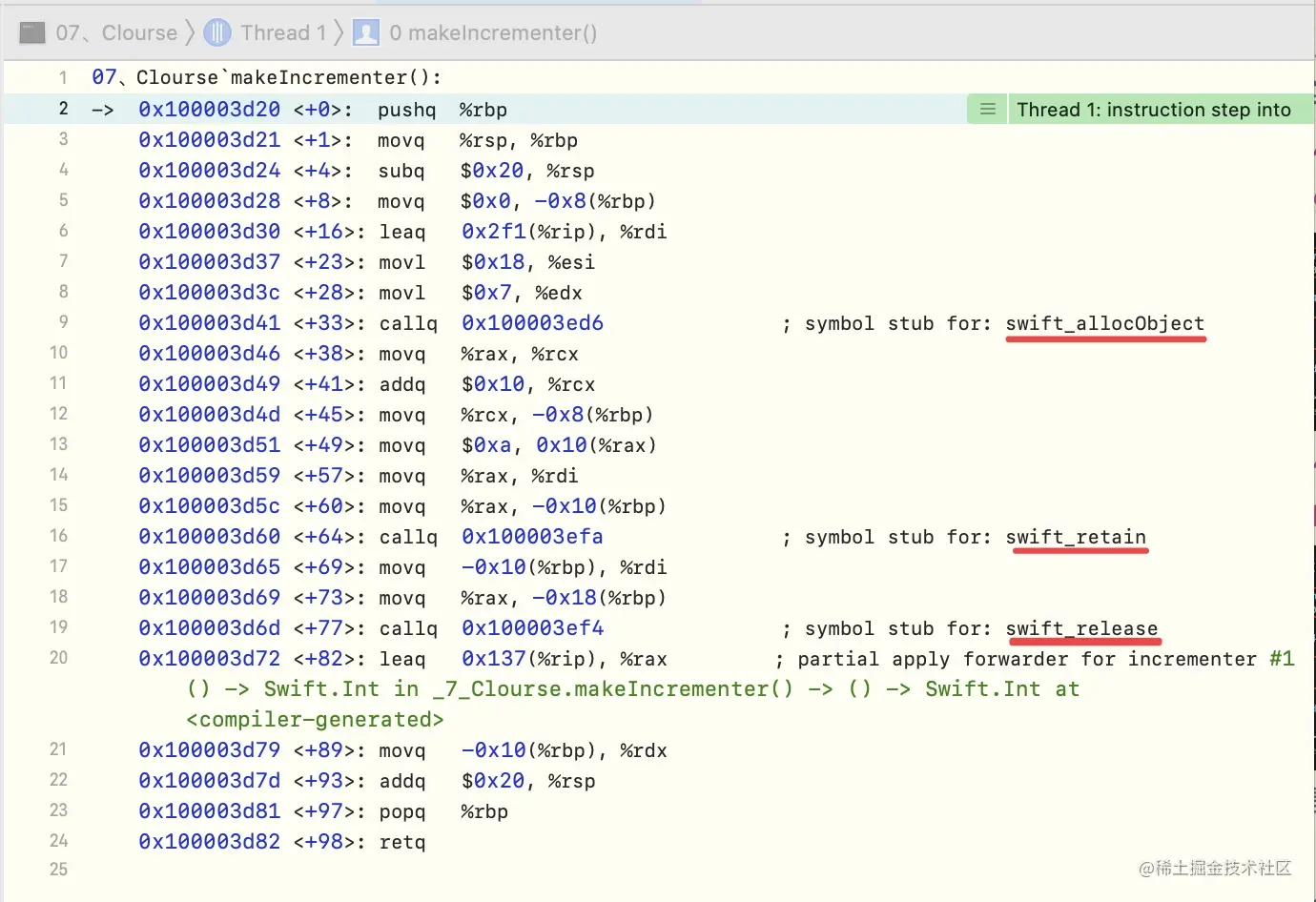Click address 0x100003d65 on line 17
This screenshot has height=902, width=1316.
pyautogui.click(x=210, y=567)
